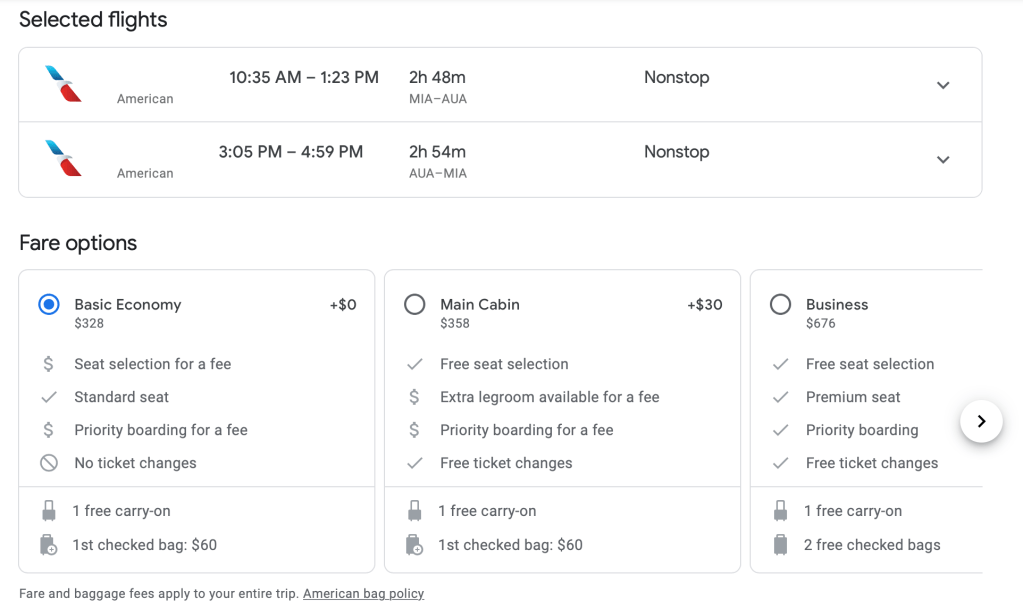1023x616 pixels.
Task: Click the Main Cabin +$30 price difference
Action: pos(704,305)
